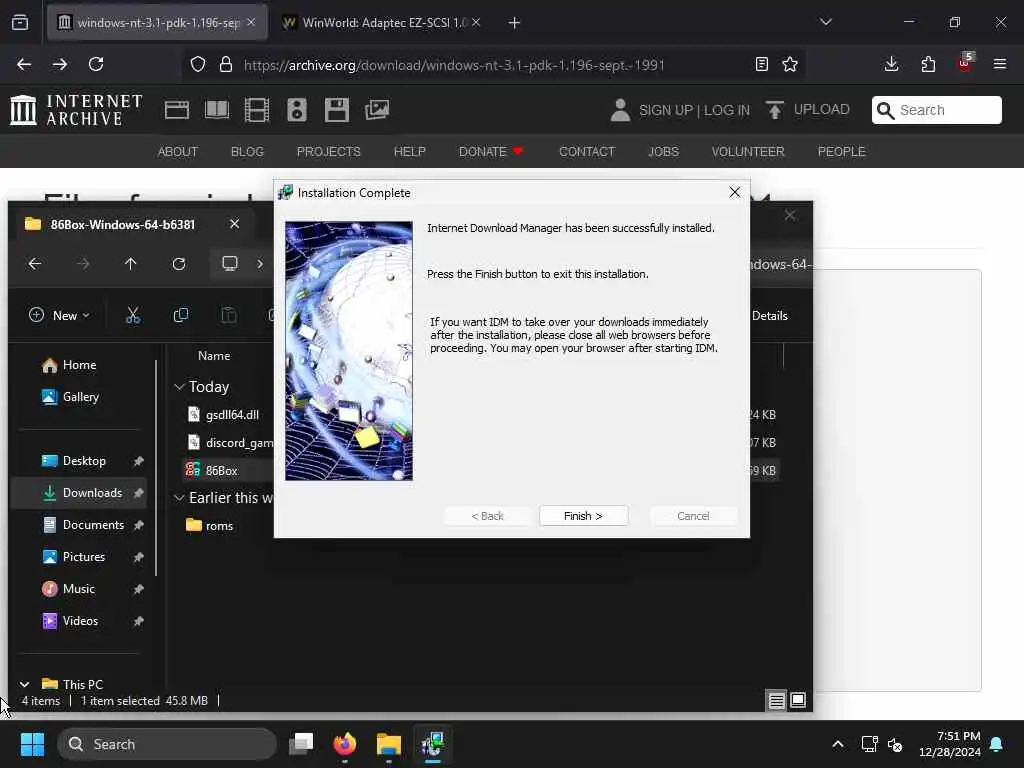Open Internet Archive texts icon
The image size is (1024, 768).
point(217,110)
